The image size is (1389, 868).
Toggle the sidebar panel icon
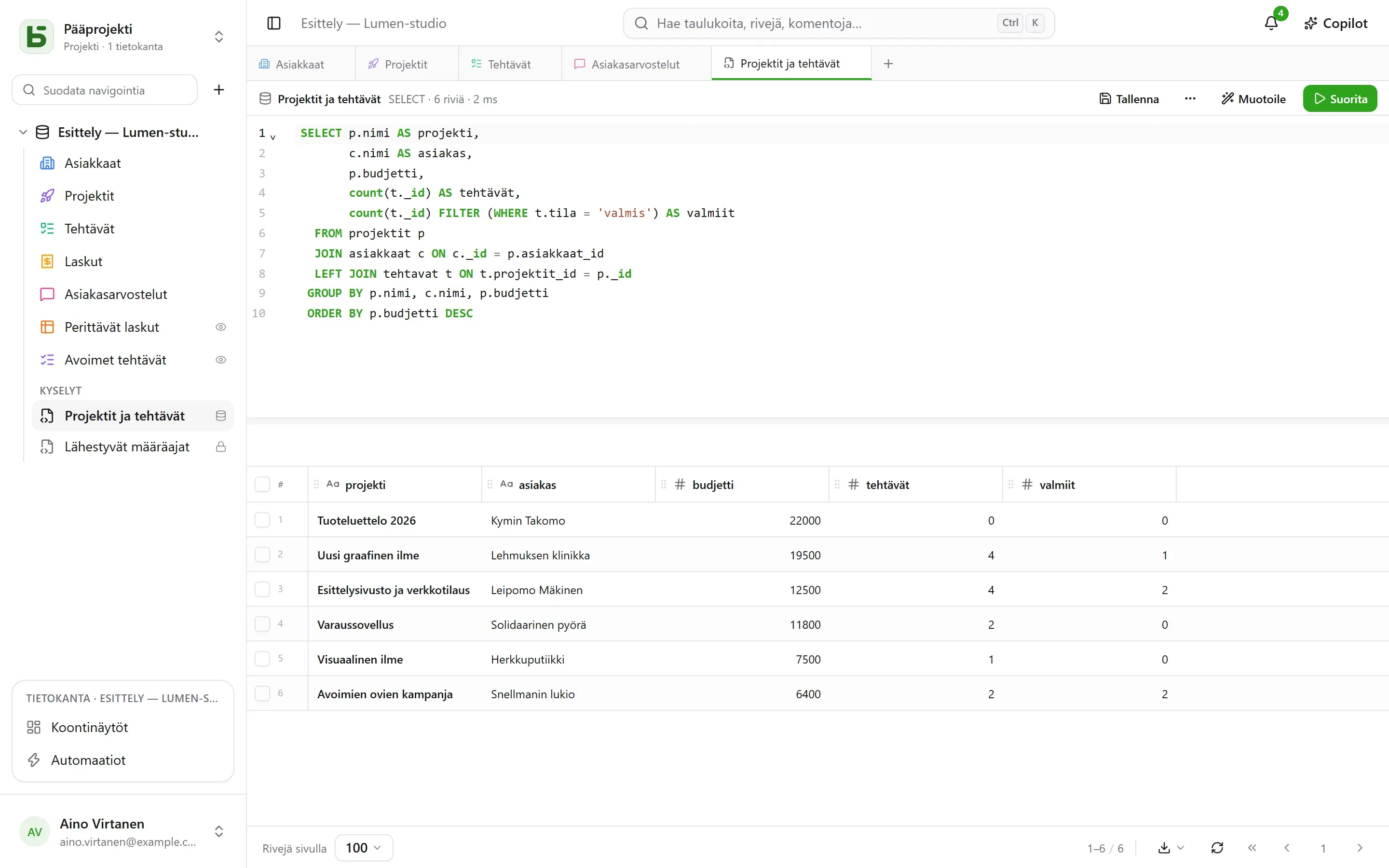pyautogui.click(x=274, y=23)
